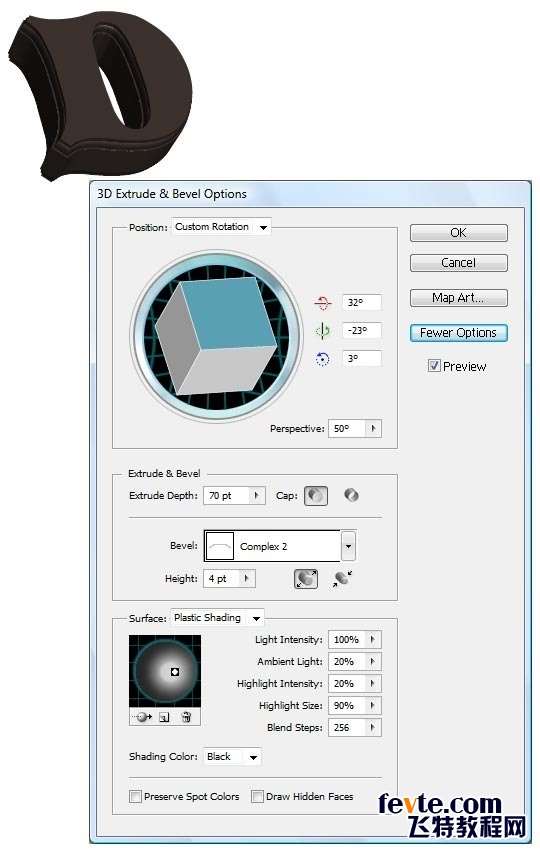Choose the Bevel Extent Out icon

click(x=306, y=579)
